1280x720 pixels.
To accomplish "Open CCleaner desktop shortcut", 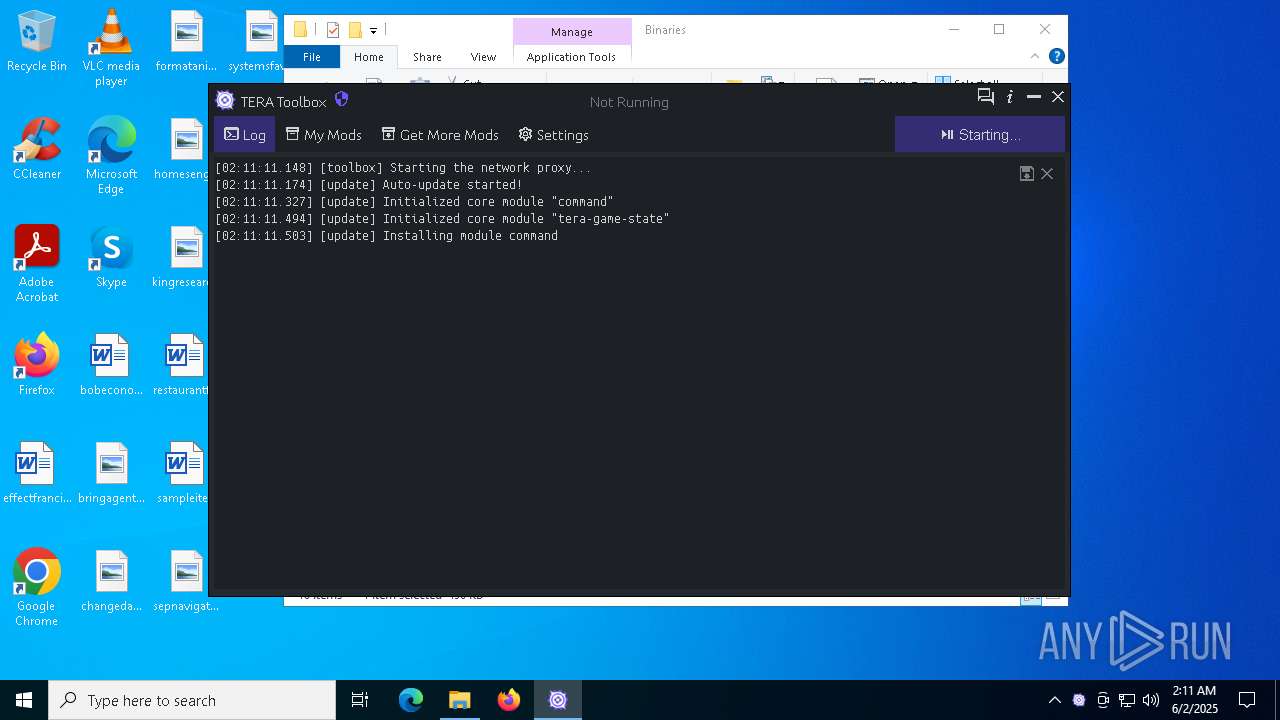I will [x=37, y=149].
